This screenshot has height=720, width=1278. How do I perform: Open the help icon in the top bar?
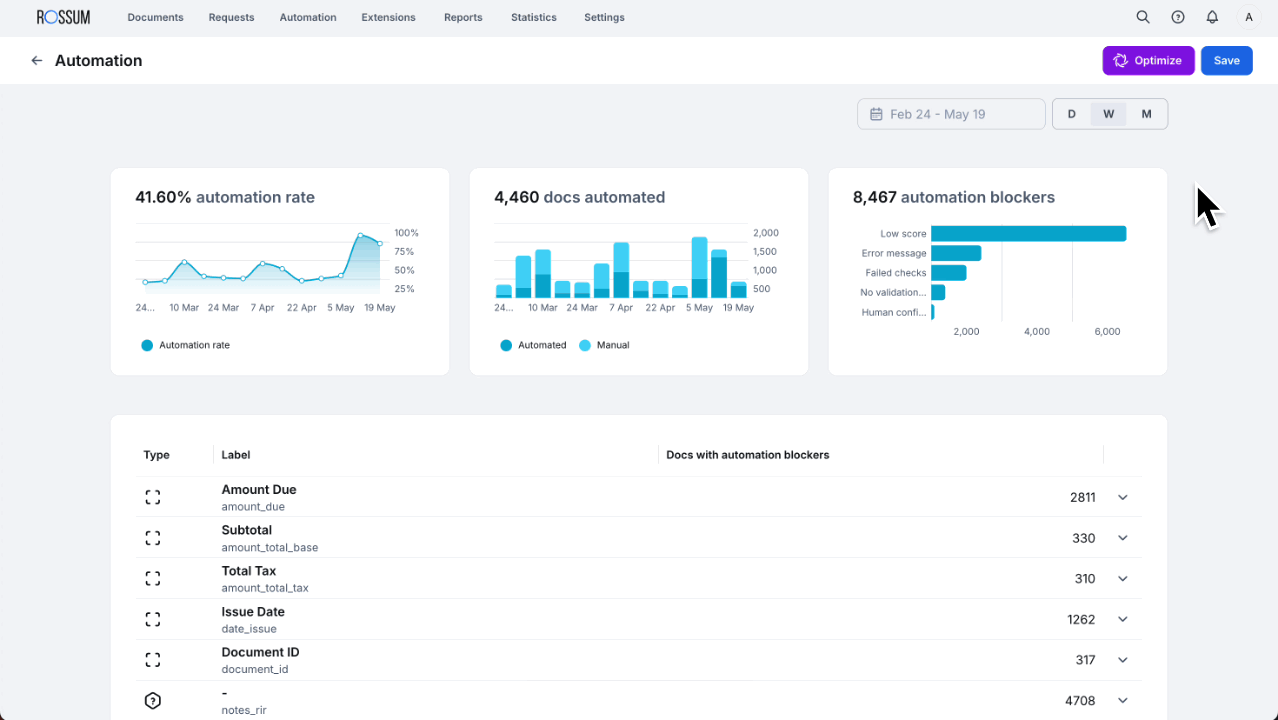click(x=1178, y=17)
